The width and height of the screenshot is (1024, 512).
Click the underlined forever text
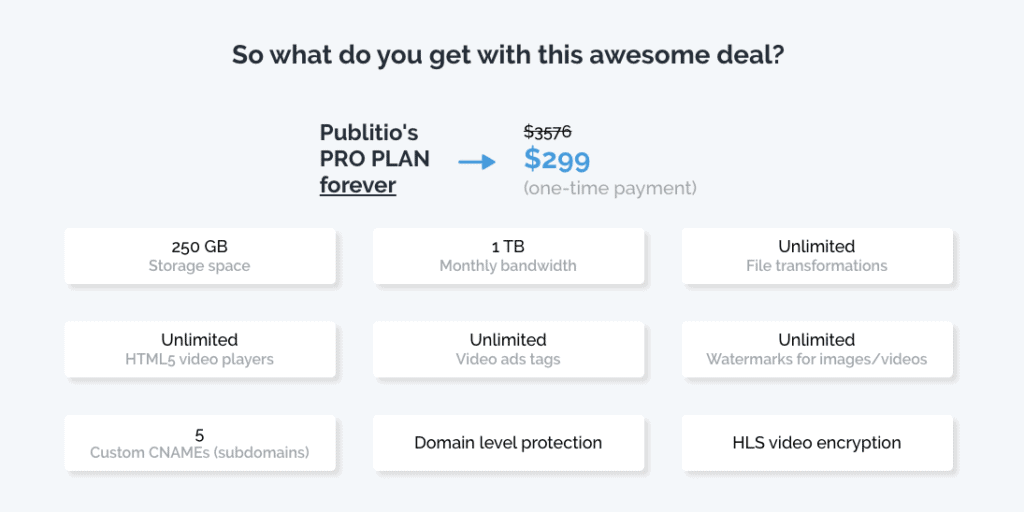358,185
